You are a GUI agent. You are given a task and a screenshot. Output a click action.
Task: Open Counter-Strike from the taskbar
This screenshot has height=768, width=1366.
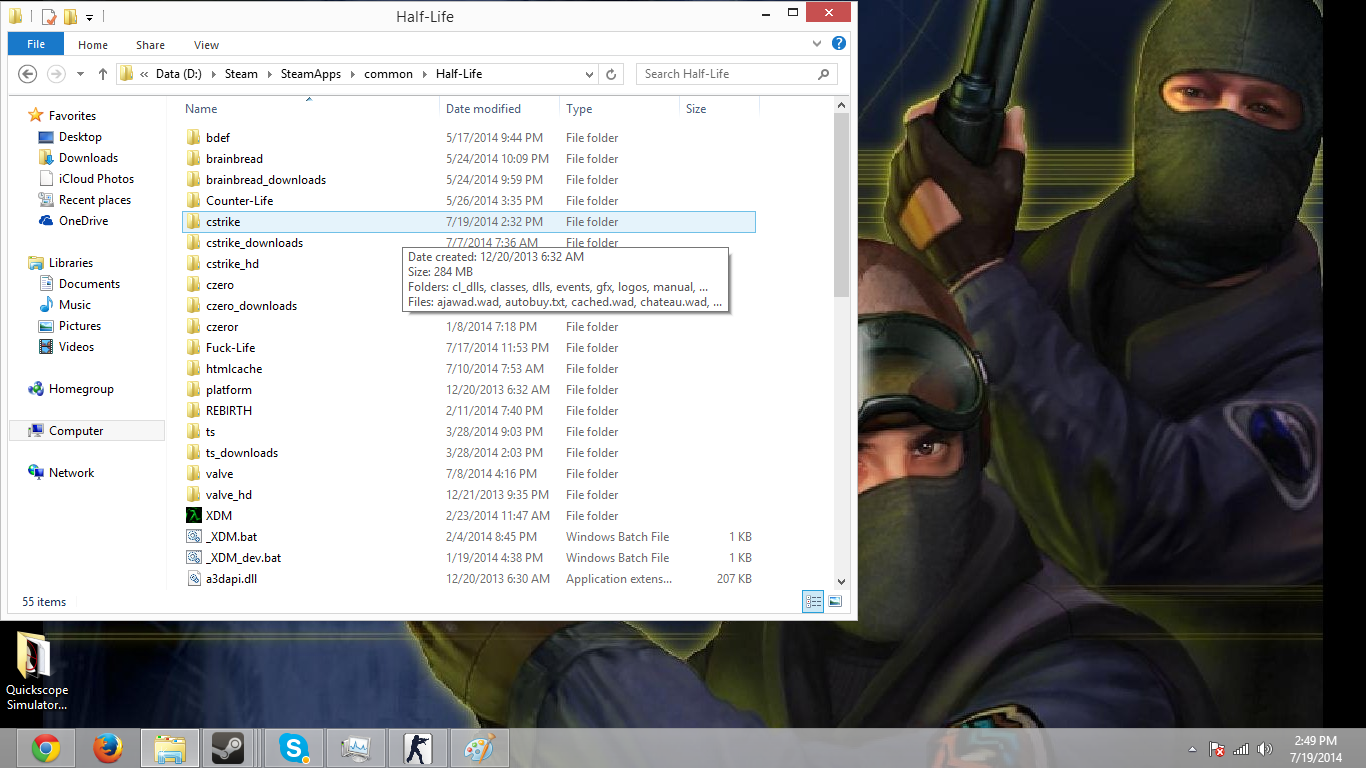(x=417, y=748)
